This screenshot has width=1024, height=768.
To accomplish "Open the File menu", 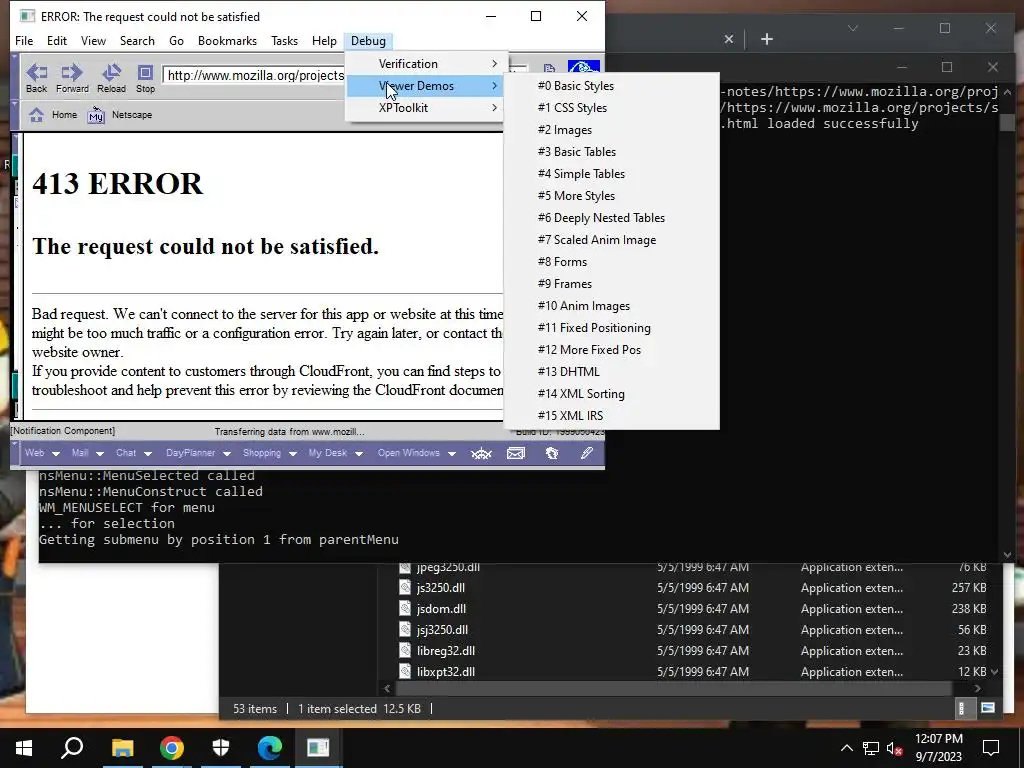I will (24, 41).
